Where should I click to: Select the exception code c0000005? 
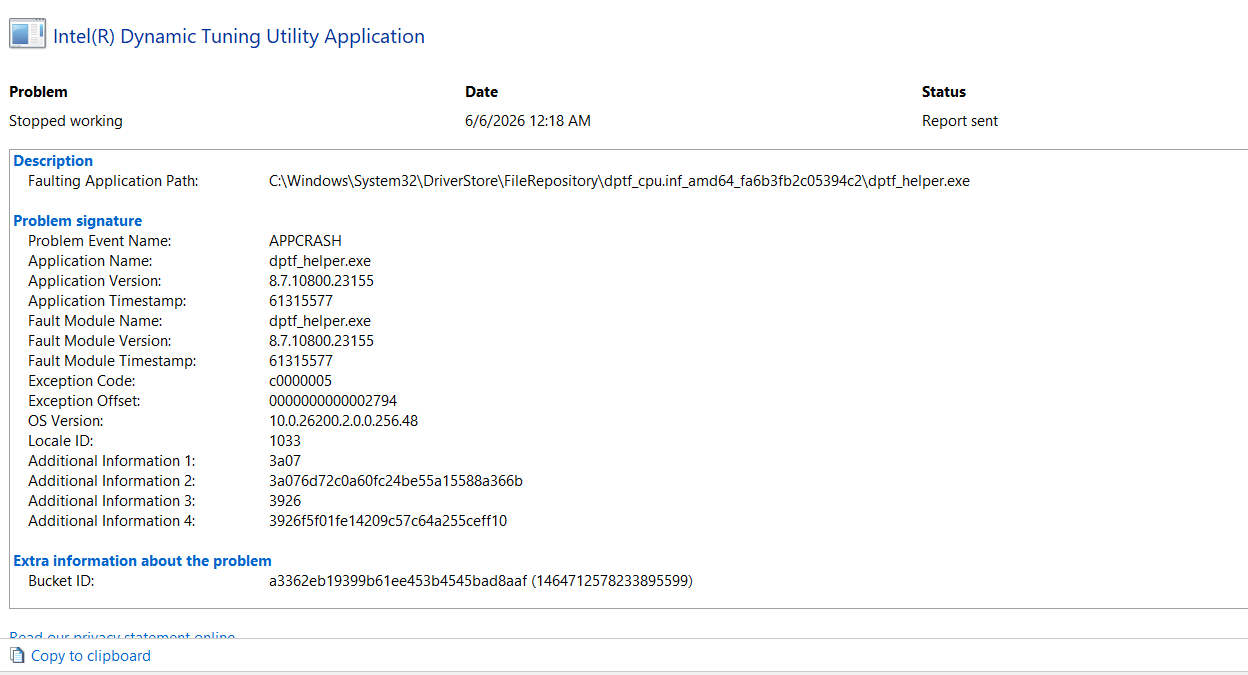(x=300, y=381)
